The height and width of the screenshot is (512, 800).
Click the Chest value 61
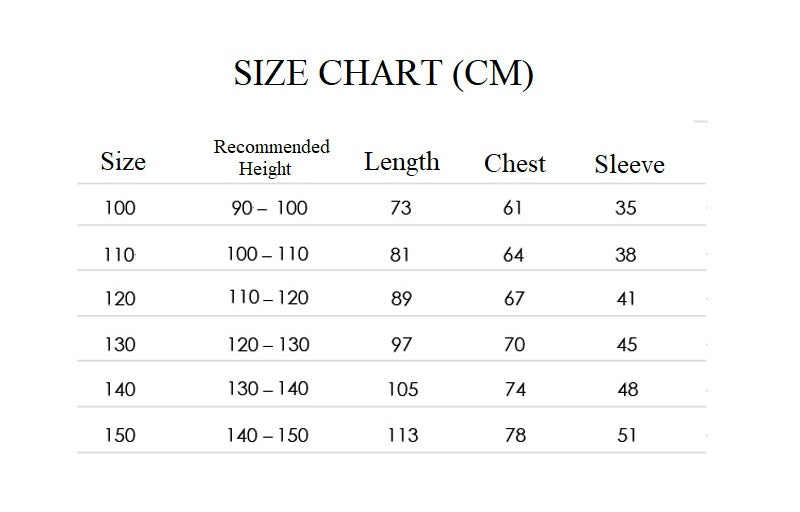514,208
